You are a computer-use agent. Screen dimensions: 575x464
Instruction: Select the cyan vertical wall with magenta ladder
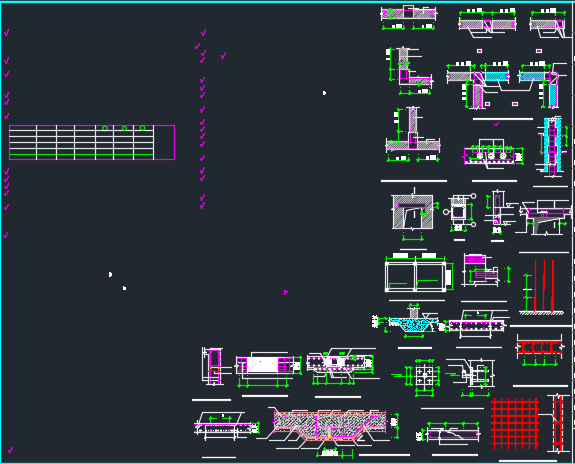click(x=552, y=147)
